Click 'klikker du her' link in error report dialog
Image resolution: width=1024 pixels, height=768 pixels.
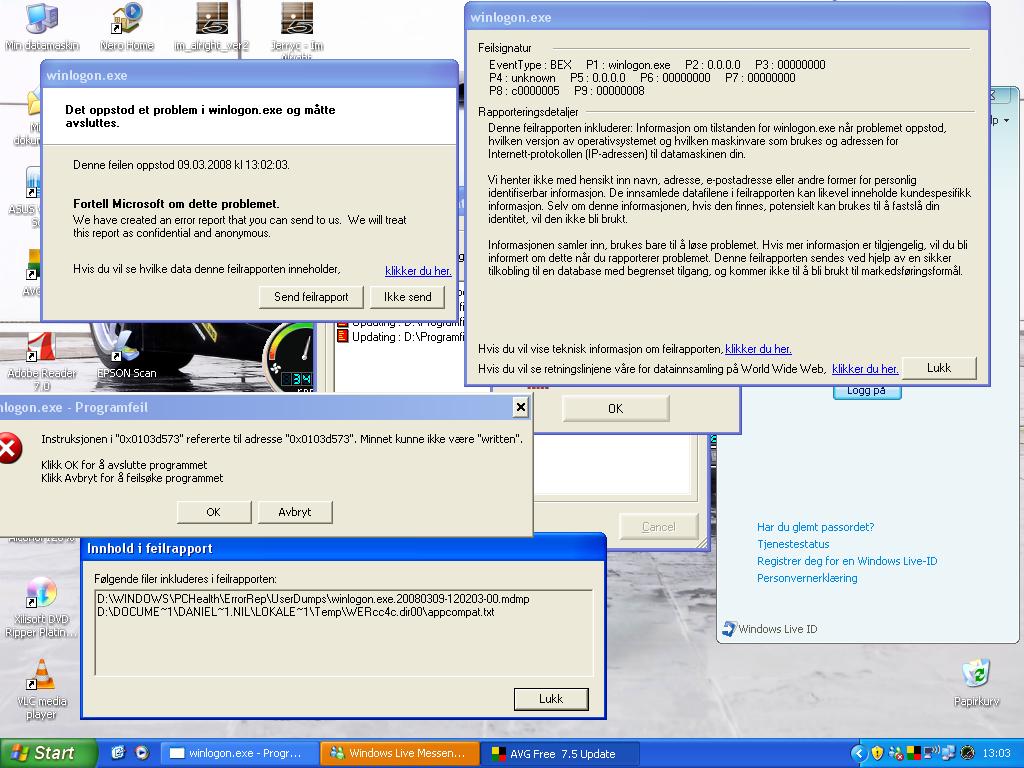coord(418,271)
